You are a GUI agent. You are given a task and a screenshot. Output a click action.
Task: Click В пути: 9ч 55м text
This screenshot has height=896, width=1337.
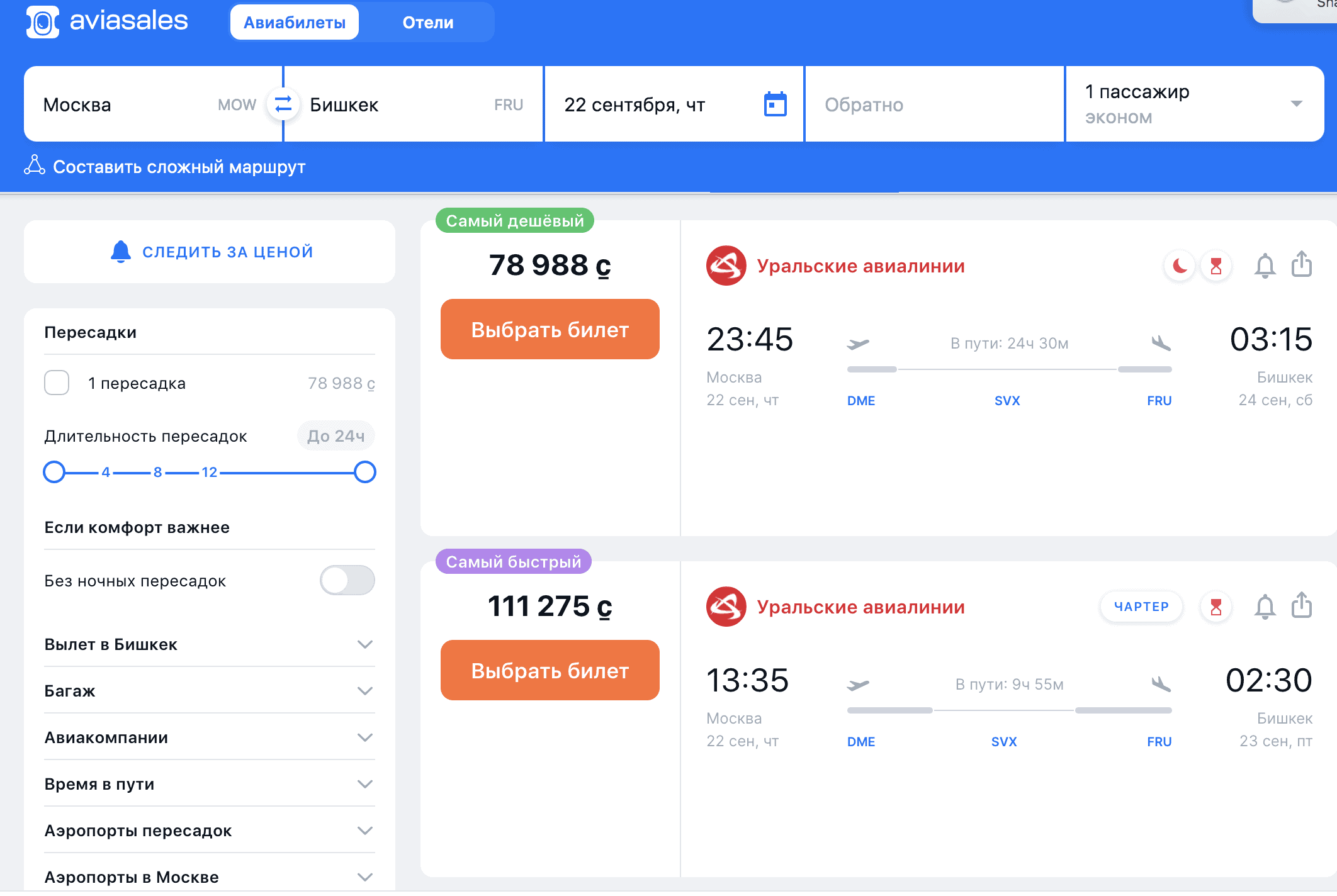tap(1010, 685)
